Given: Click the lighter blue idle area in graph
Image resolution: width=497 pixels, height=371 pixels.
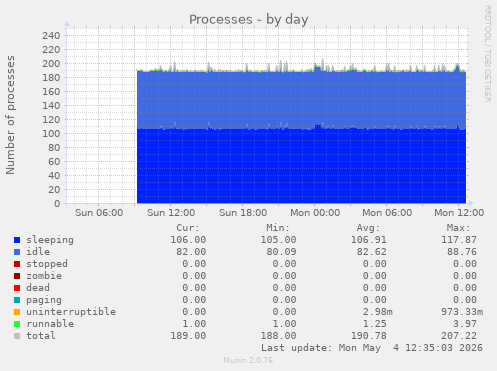Looking at the screenshot, I should [301, 100].
